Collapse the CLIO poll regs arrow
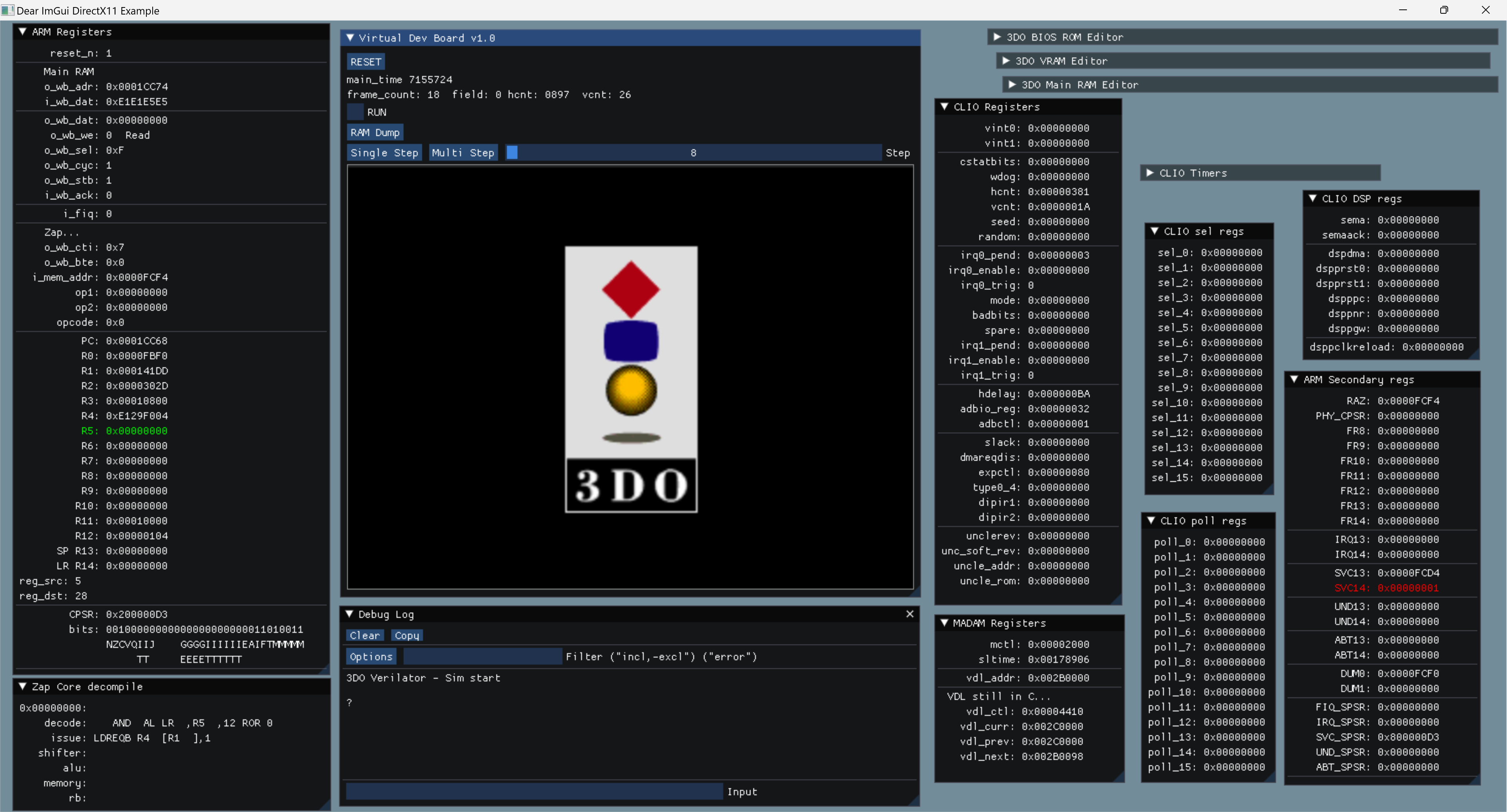Viewport: 1507px width, 812px height. pos(1151,520)
